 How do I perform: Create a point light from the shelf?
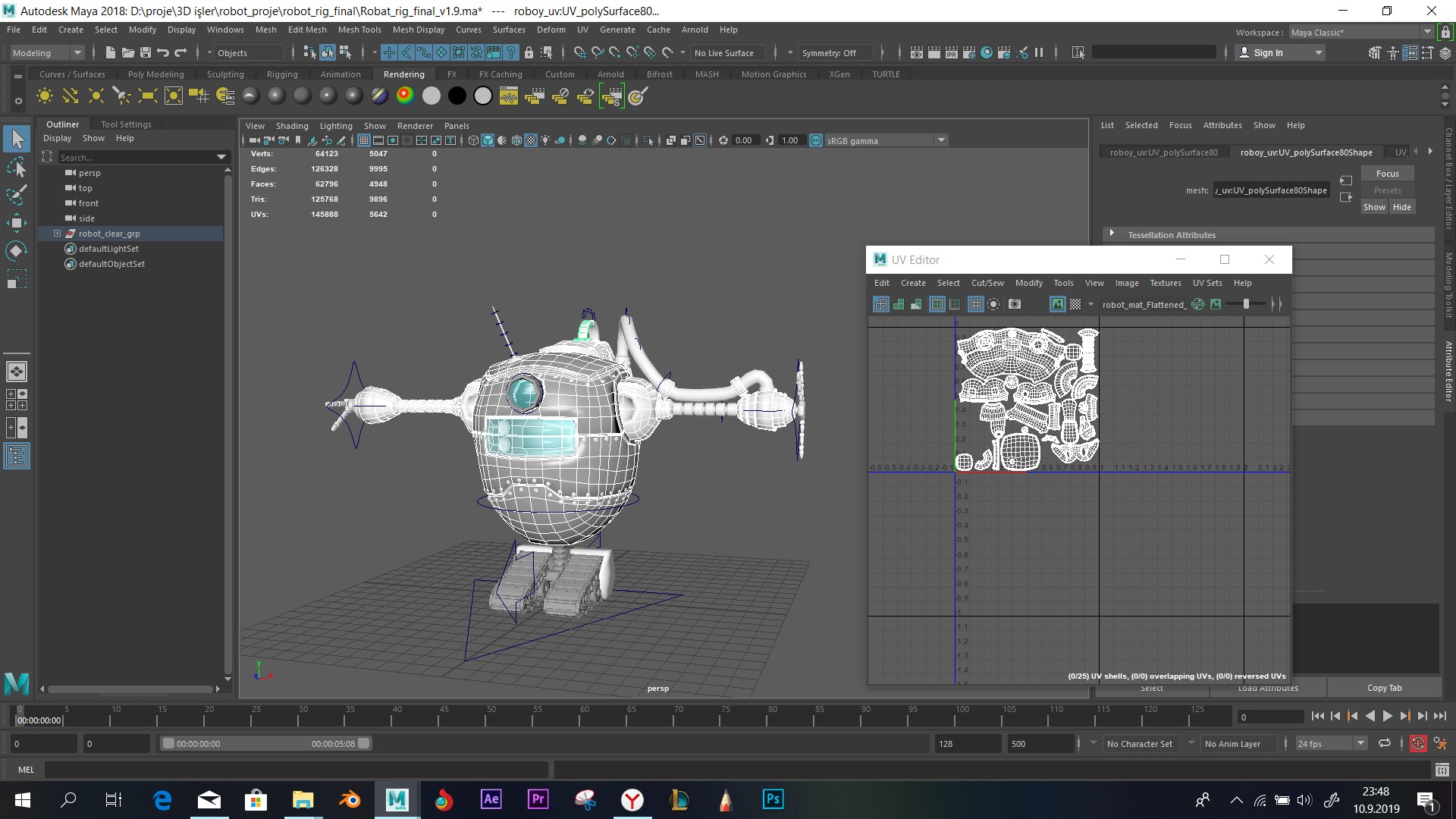(x=96, y=96)
